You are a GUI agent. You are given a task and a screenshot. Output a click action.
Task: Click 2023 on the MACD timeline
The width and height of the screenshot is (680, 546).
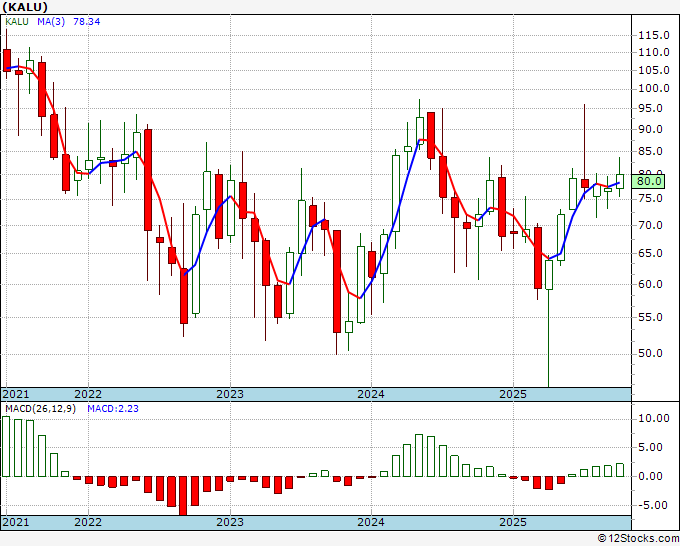point(230,522)
